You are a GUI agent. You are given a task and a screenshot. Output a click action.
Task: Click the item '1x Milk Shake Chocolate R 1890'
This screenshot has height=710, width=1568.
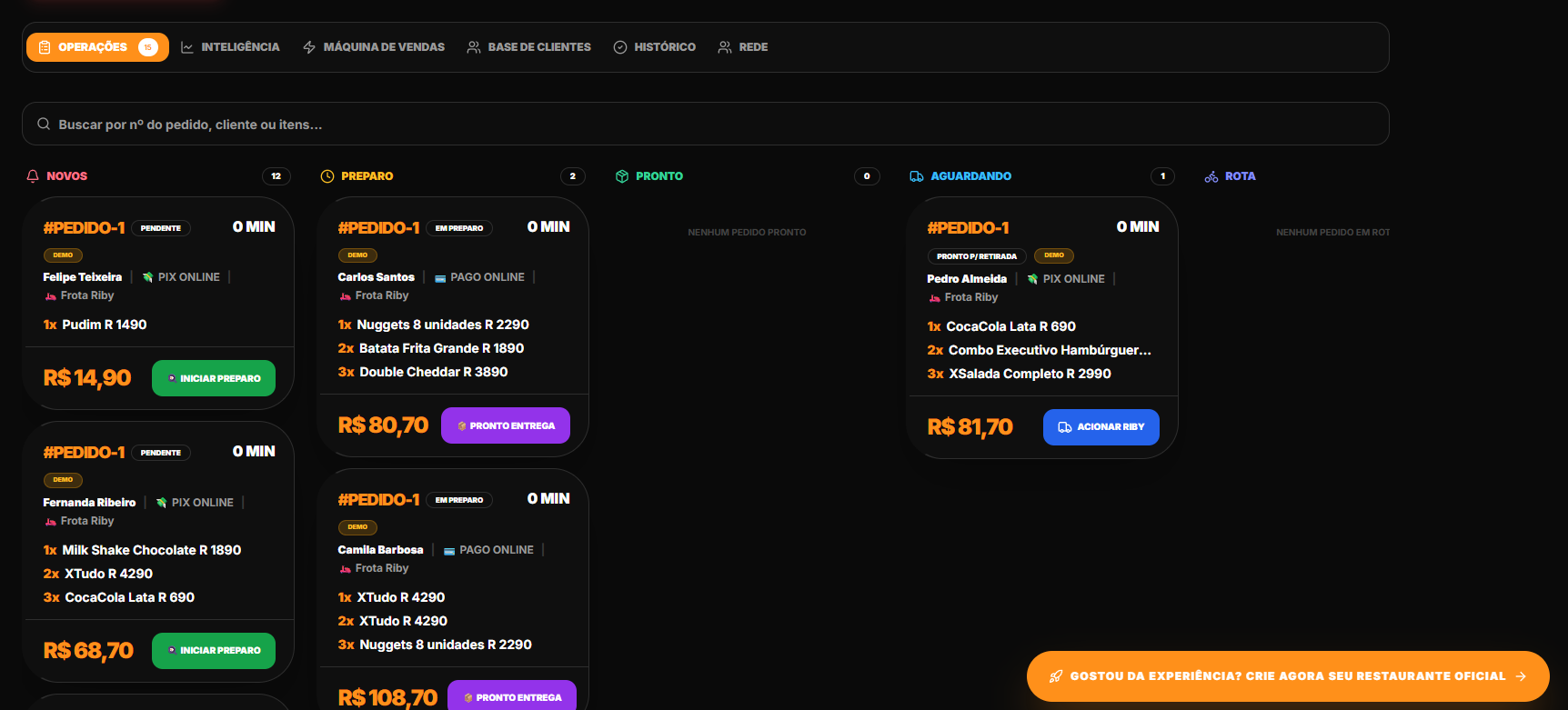pyautogui.click(x=142, y=550)
